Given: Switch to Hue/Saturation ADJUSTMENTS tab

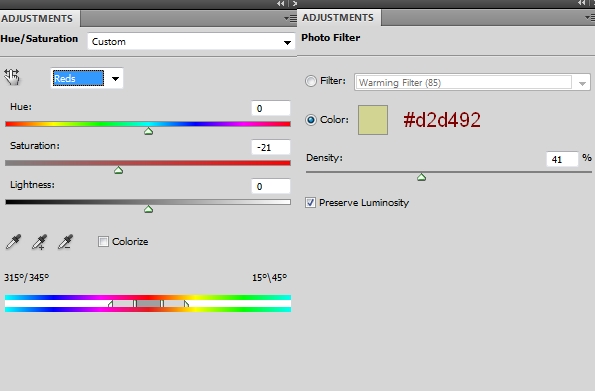Looking at the screenshot, I should [x=39, y=19].
